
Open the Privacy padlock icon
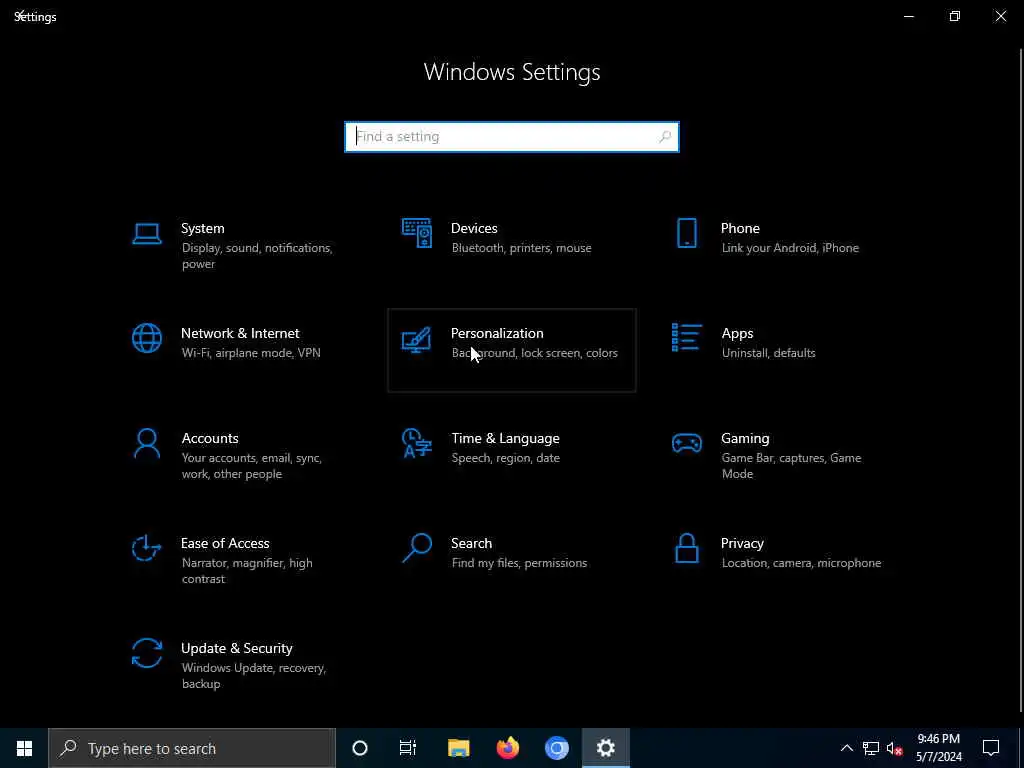[686, 548]
